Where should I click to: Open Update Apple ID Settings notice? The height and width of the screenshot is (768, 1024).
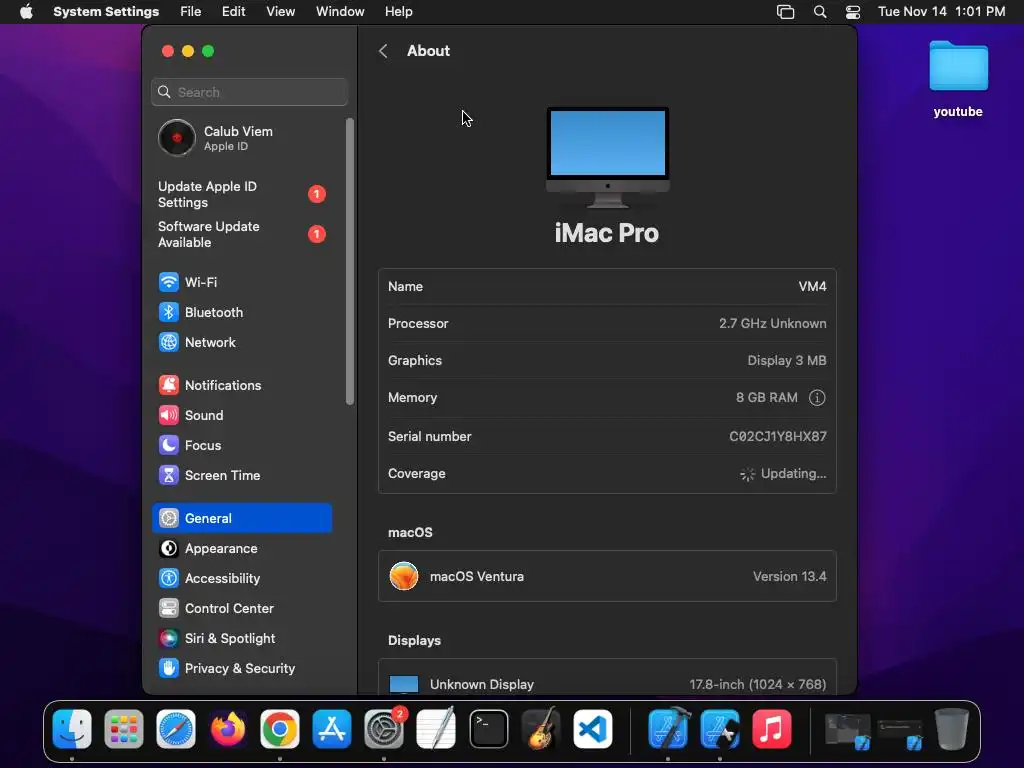point(242,194)
